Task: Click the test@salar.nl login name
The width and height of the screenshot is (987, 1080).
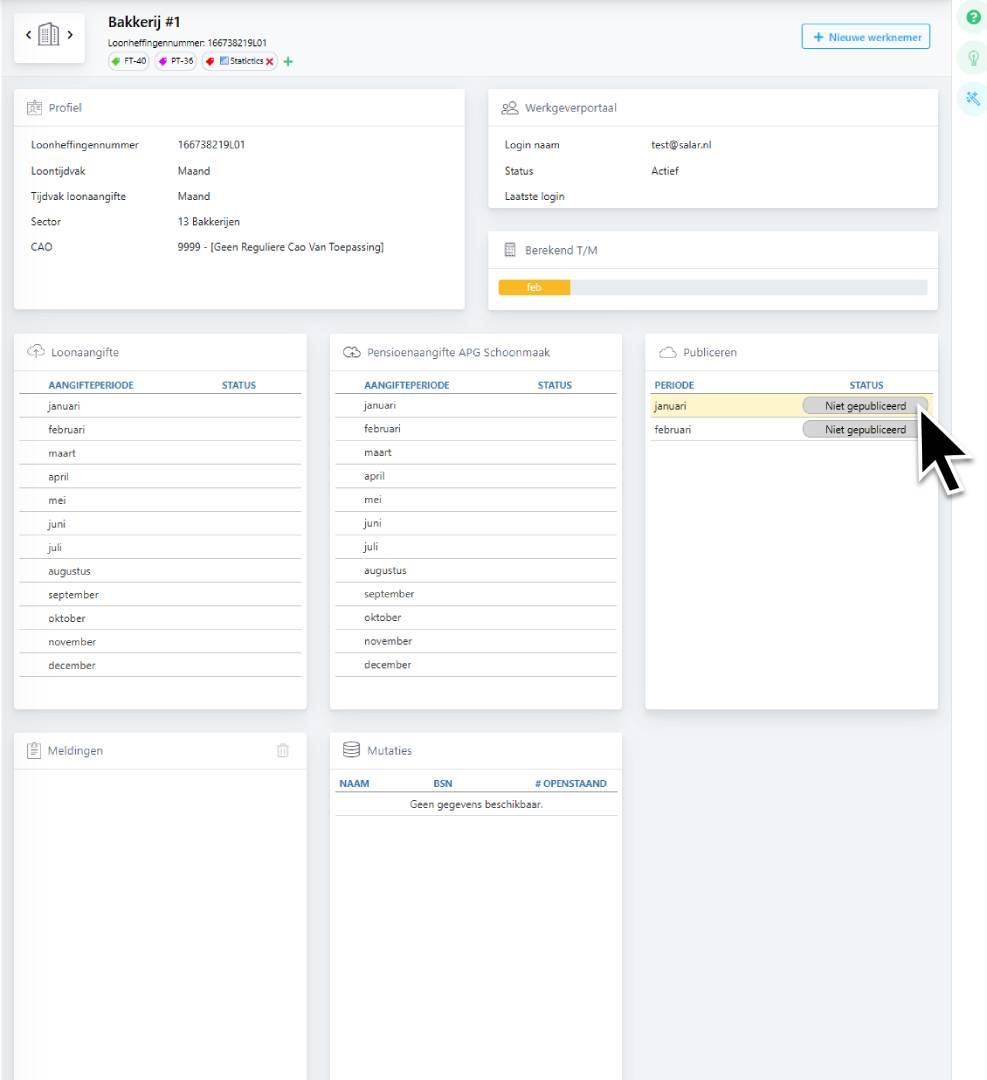Action: pyautogui.click(x=681, y=145)
